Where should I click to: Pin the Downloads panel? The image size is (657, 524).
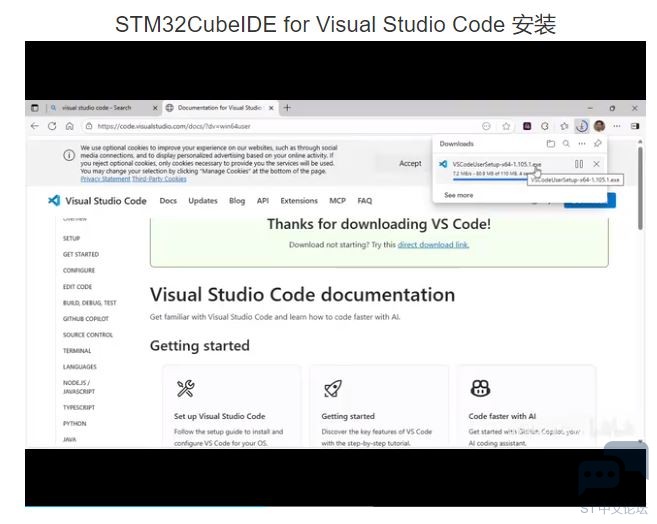click(x=598, y=144)
